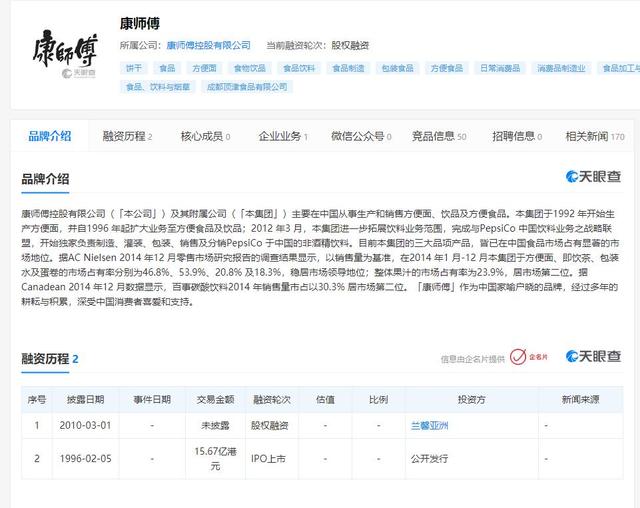640x508 pixels.
Task: Switch to the 核心成员 tab
Action: (x=205, y=136)
